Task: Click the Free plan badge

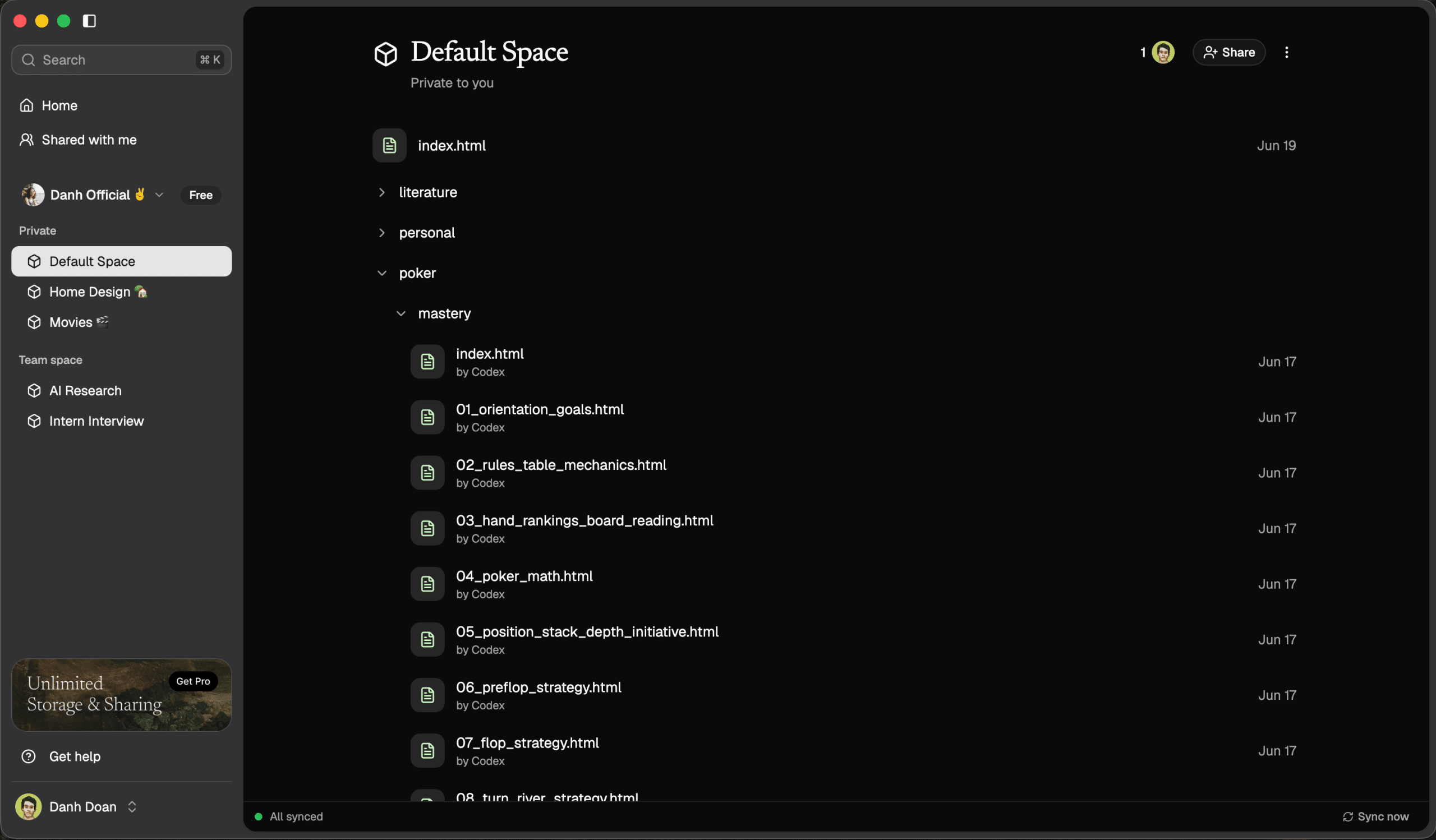Action: click(x=201, y=195)
